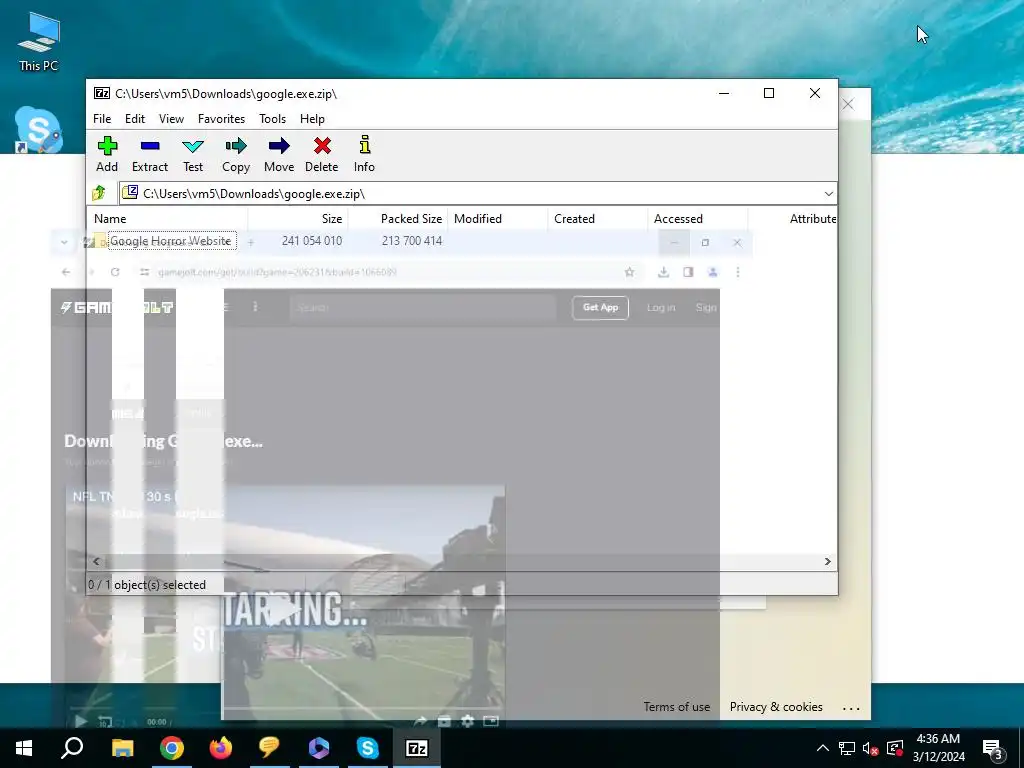Screen dimensions: 1024x768
Task: Open Skype desktop shortcut
Action: (x=39, y=129)
